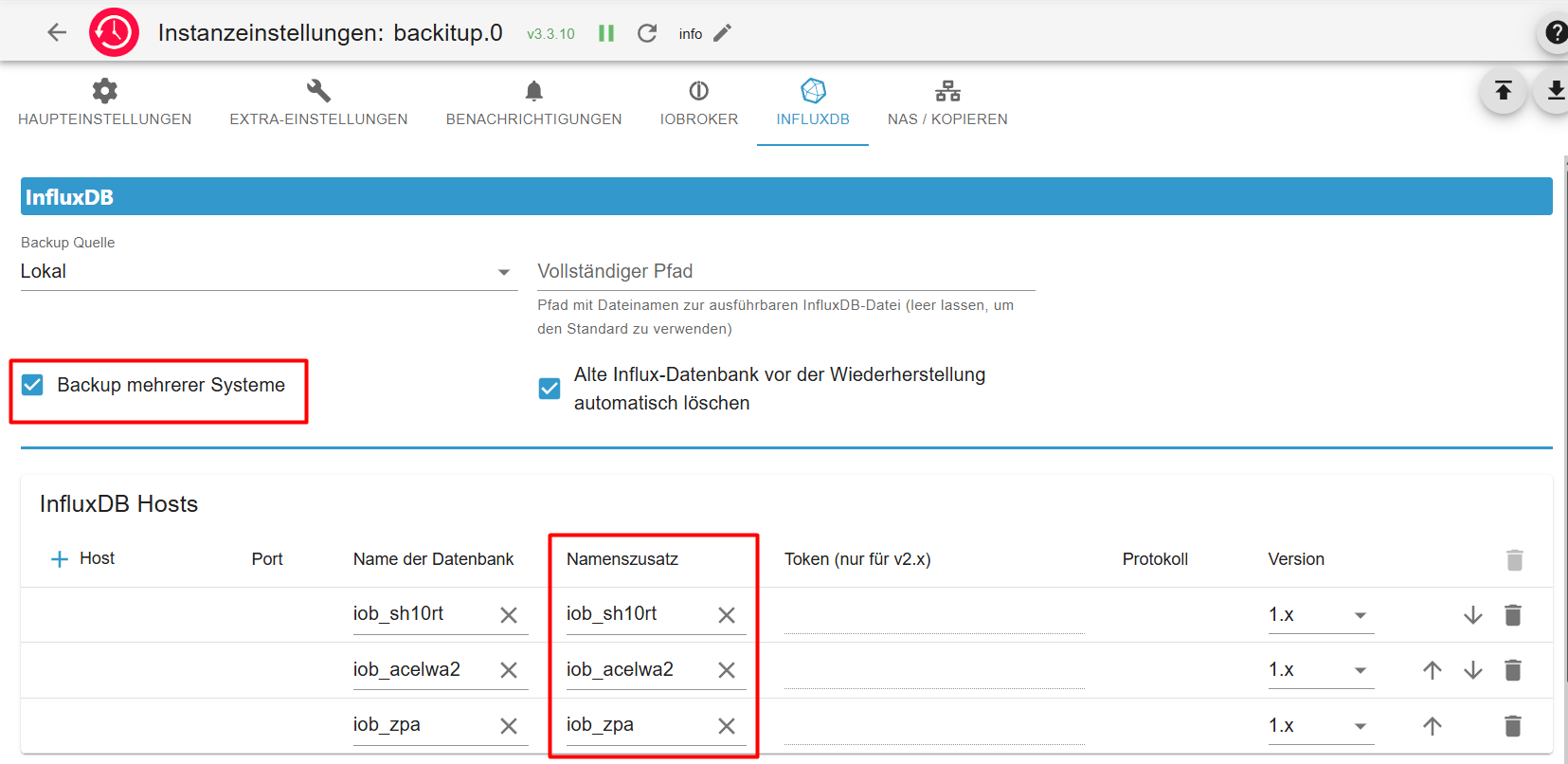The height and width of the screenshot is (764, 1568).
Task: Move iob_acelwa2 row down
Action: click(1472, 670)
